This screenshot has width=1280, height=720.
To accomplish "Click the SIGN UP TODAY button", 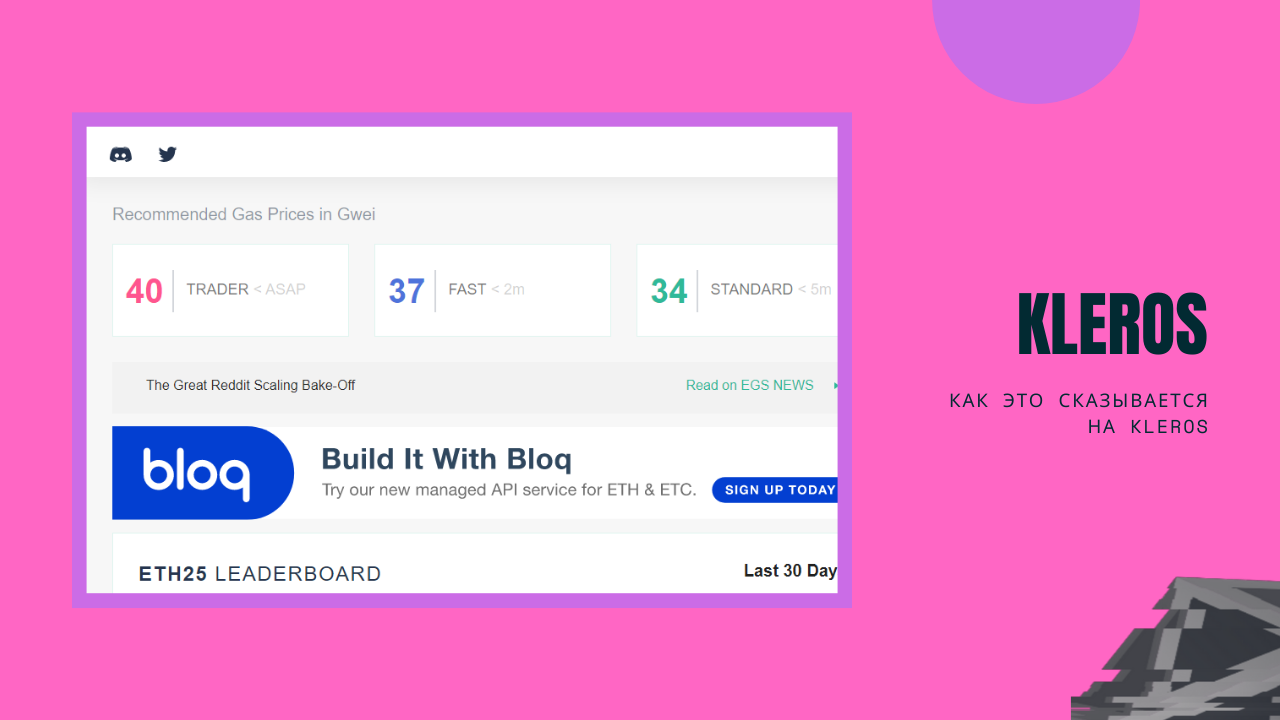I will point(775,490).
